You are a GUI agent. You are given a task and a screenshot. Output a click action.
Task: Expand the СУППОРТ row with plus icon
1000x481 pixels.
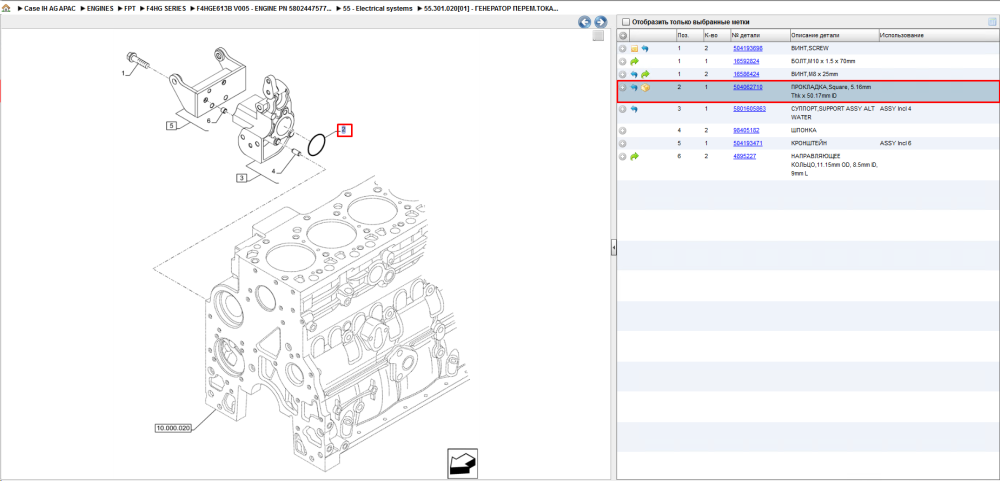(x=623, y=109)
